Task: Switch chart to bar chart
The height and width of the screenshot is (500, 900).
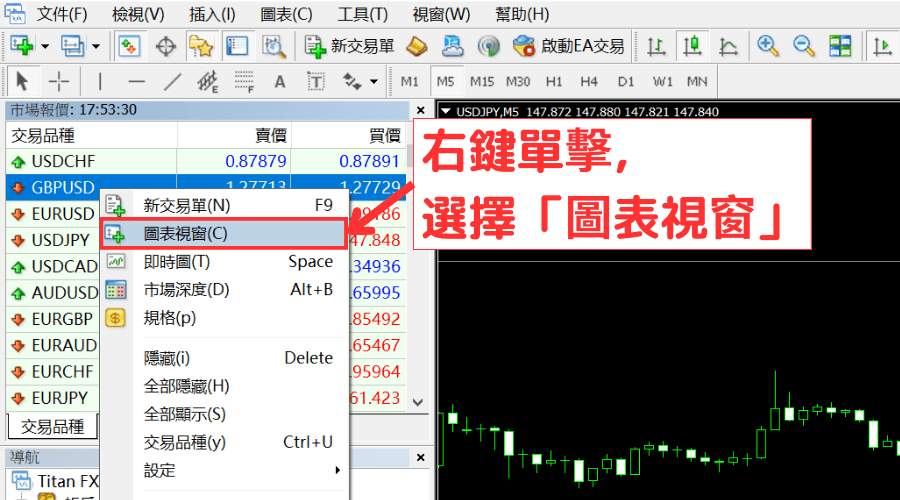Action: pyautogui.click(x=656, y=46)
